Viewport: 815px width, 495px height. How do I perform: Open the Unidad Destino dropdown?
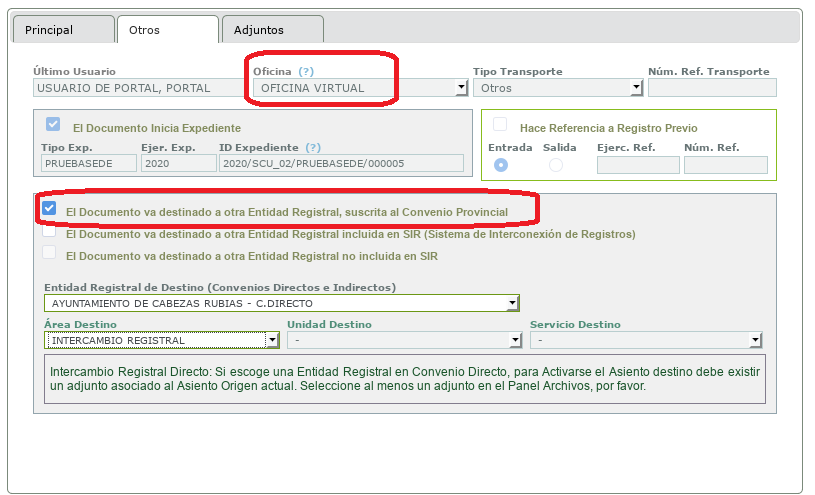(x=515, y=340)
